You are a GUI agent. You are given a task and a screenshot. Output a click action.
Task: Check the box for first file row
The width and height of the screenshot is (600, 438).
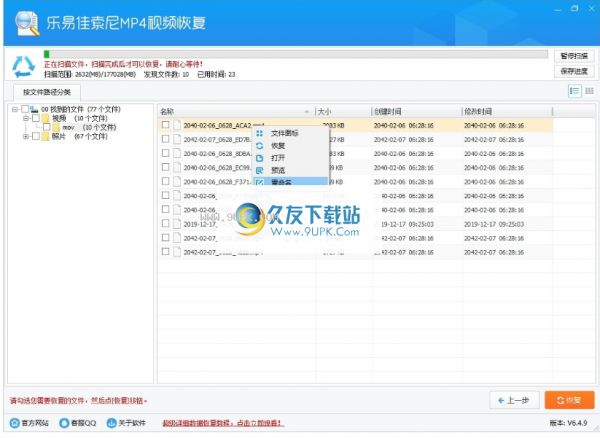(166, 126)
